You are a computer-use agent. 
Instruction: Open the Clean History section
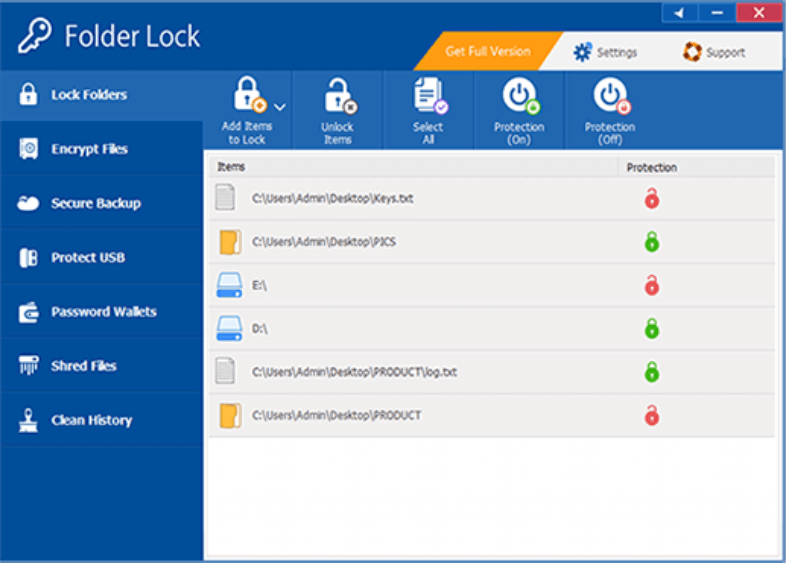tap(102, 420)
